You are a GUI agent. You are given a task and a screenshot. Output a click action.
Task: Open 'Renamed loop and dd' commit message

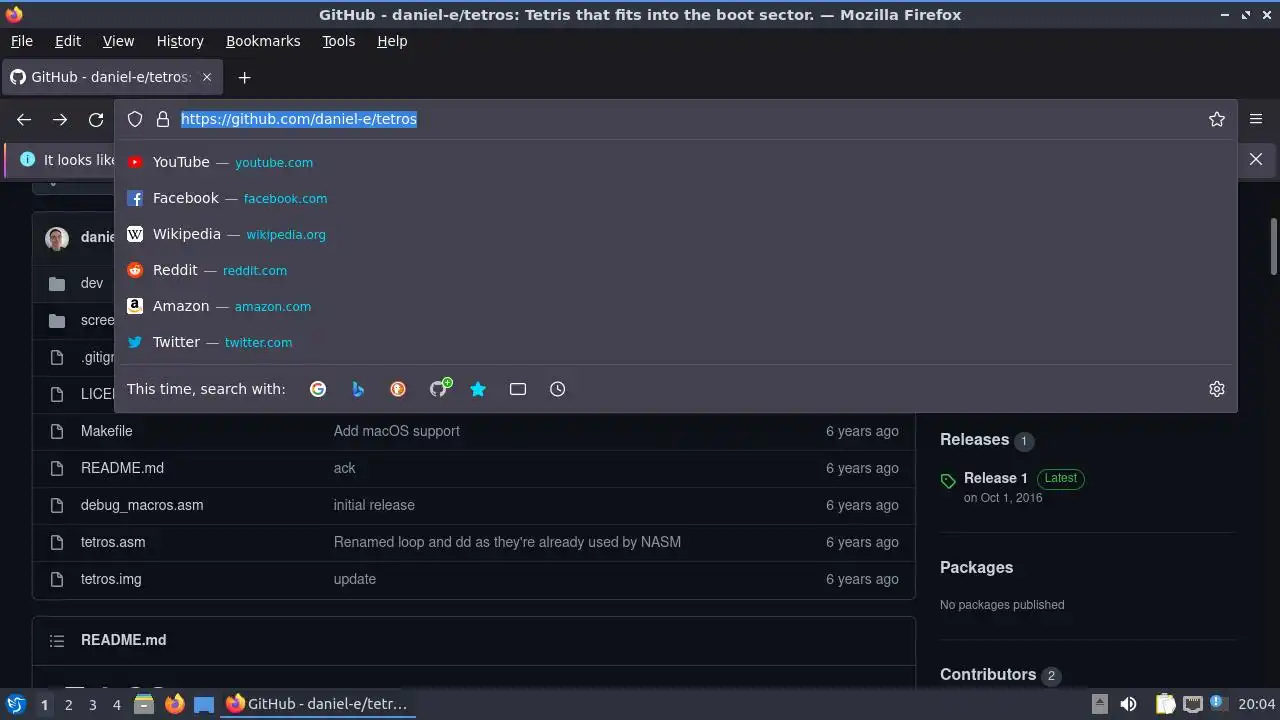pyautogui.click(x=507, y=542)
